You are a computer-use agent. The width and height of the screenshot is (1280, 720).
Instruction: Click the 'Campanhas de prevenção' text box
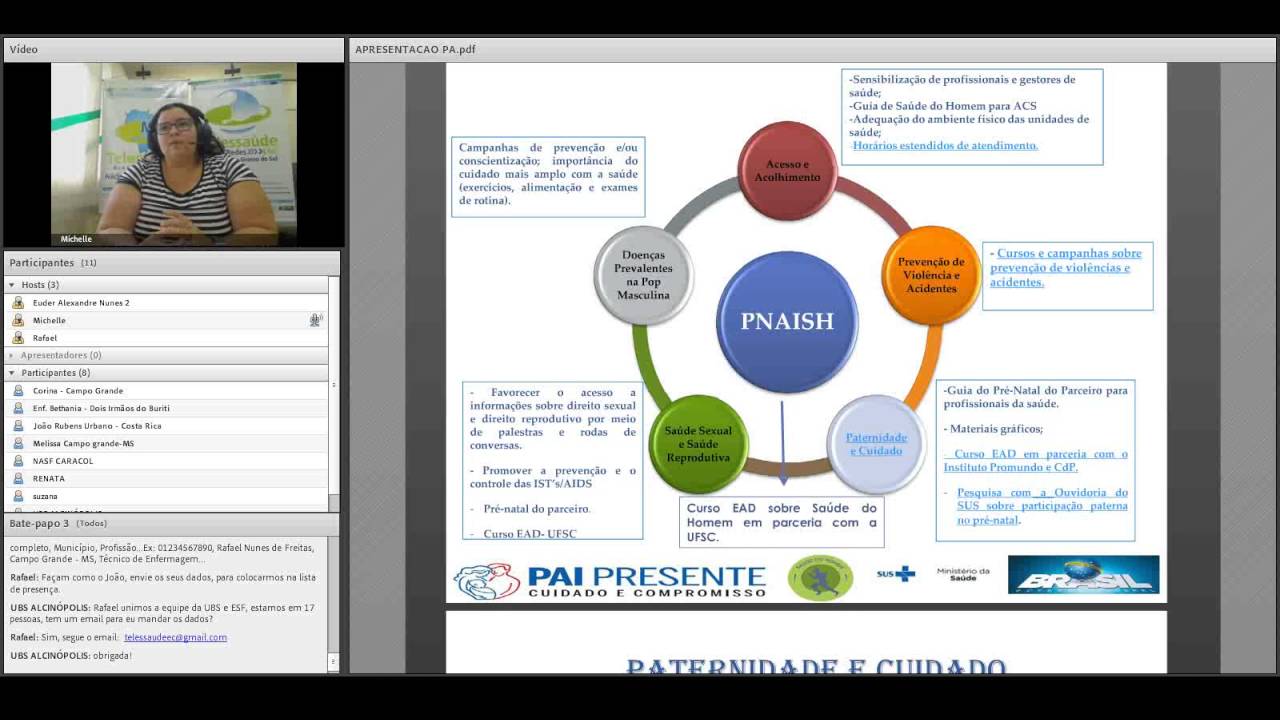coord(548,176)
